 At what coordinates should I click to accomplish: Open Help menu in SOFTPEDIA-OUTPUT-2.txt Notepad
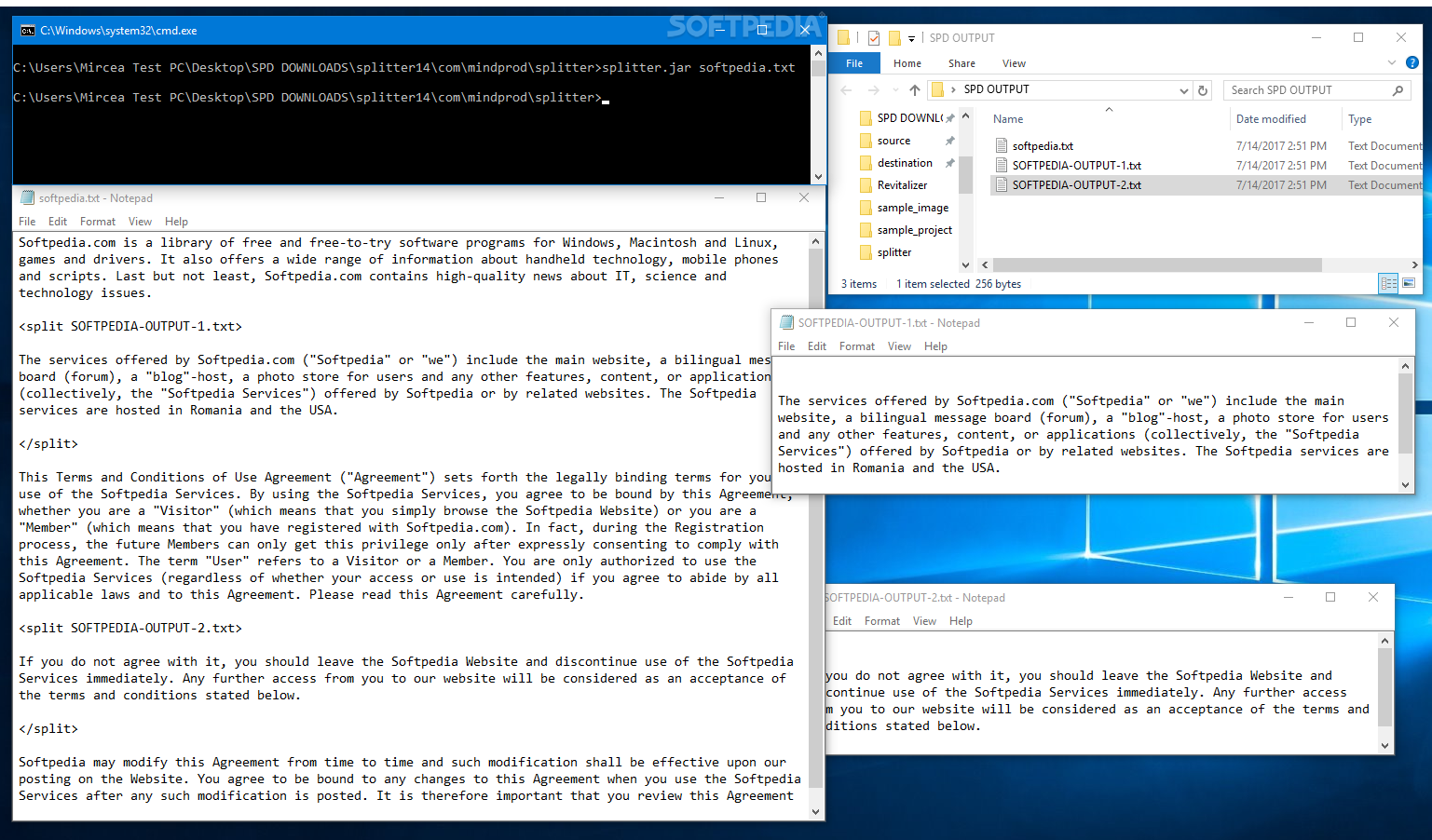(x=961, y=621)
